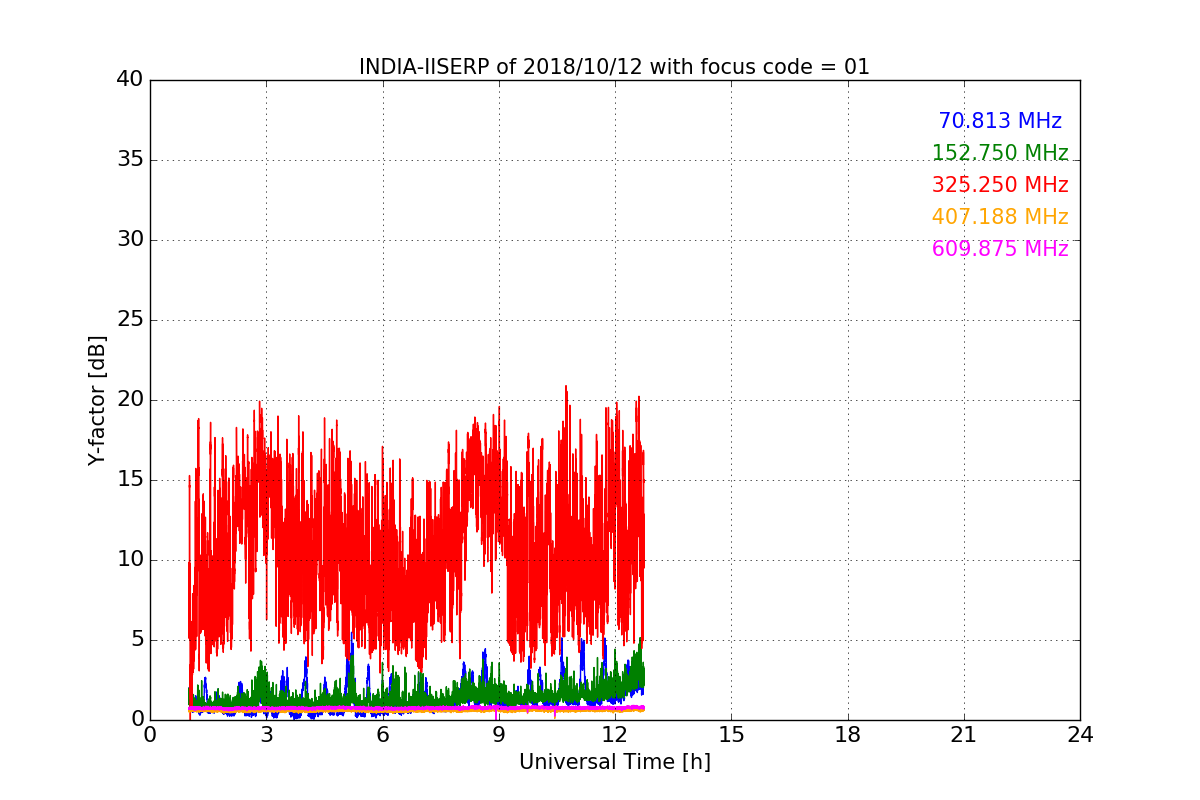Click the y-axis tick label 5
Screen dimensions: 1200x800
(137, 640)
